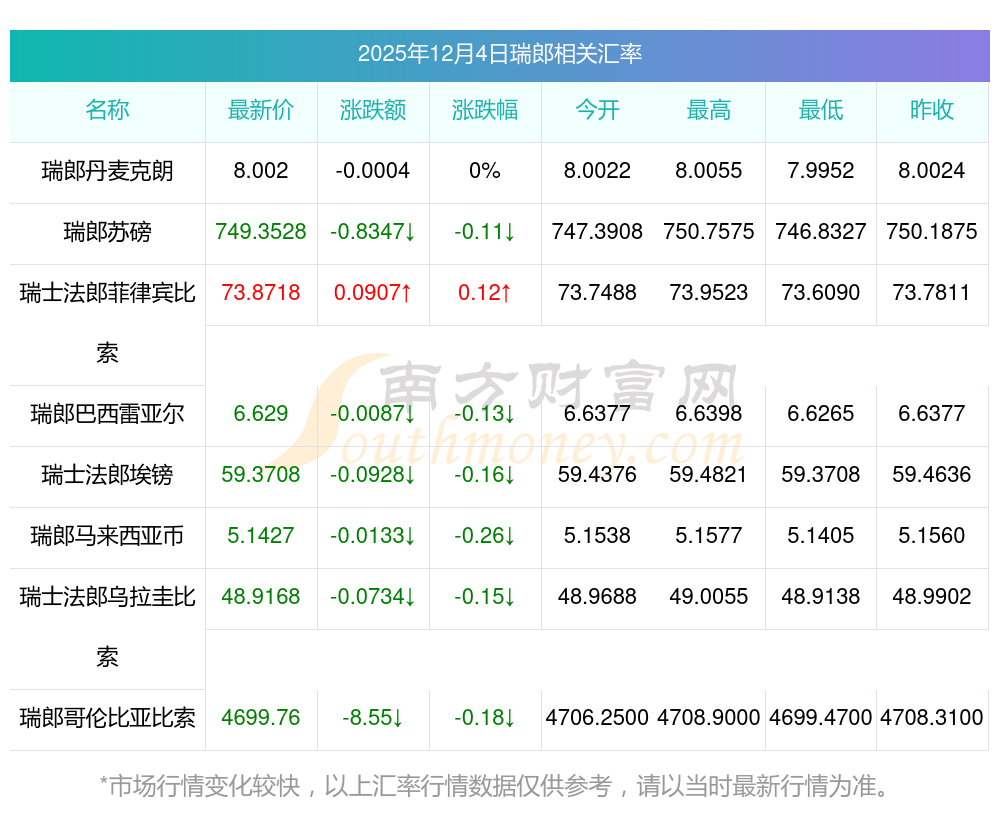Click the 最低 column header
This screenshot has width=1000, height=817.
[x=821, y=110]
